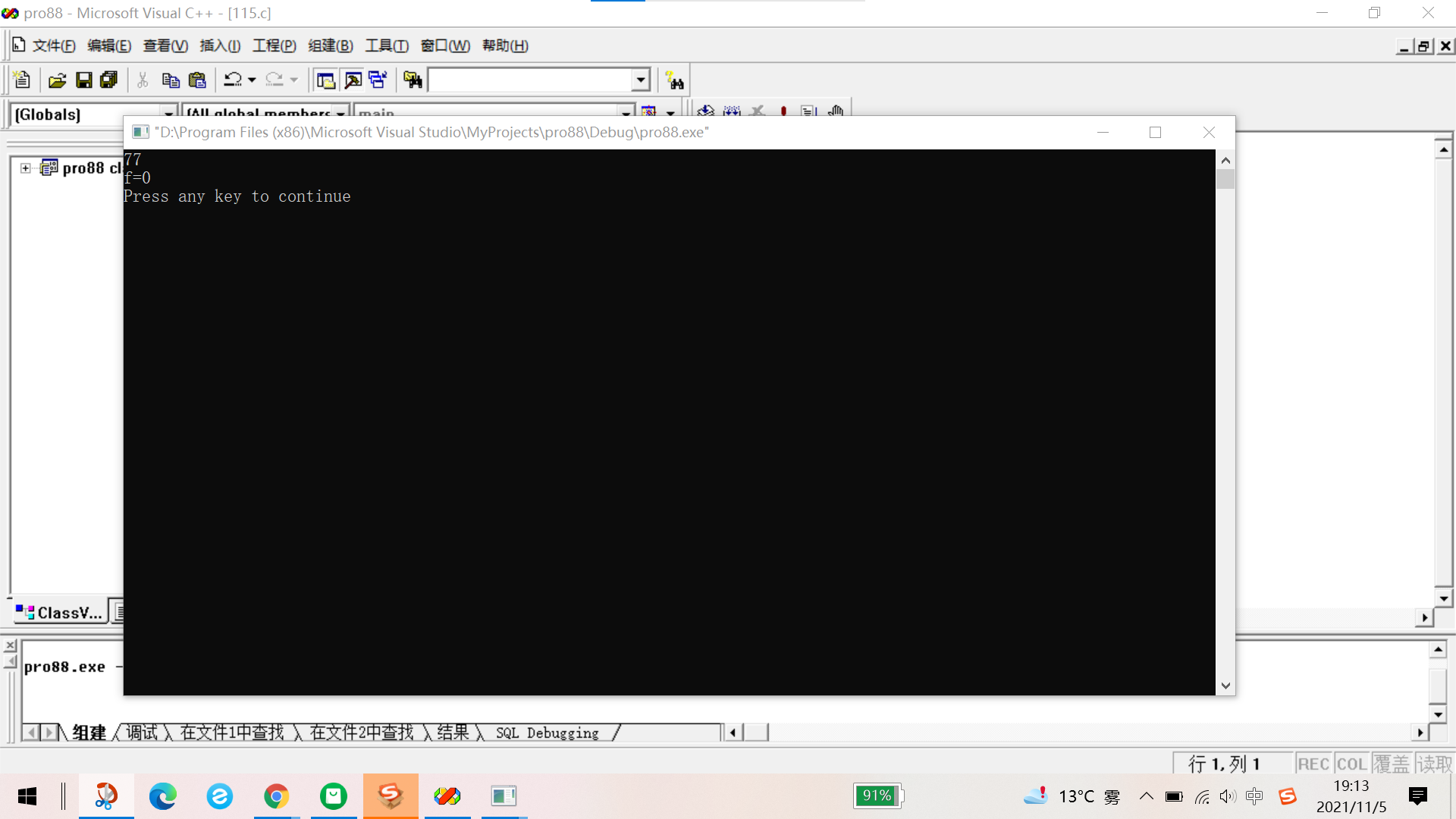The image size is (1456, 819).
Task: Toggle the Window List button
Action: (378, 80)
